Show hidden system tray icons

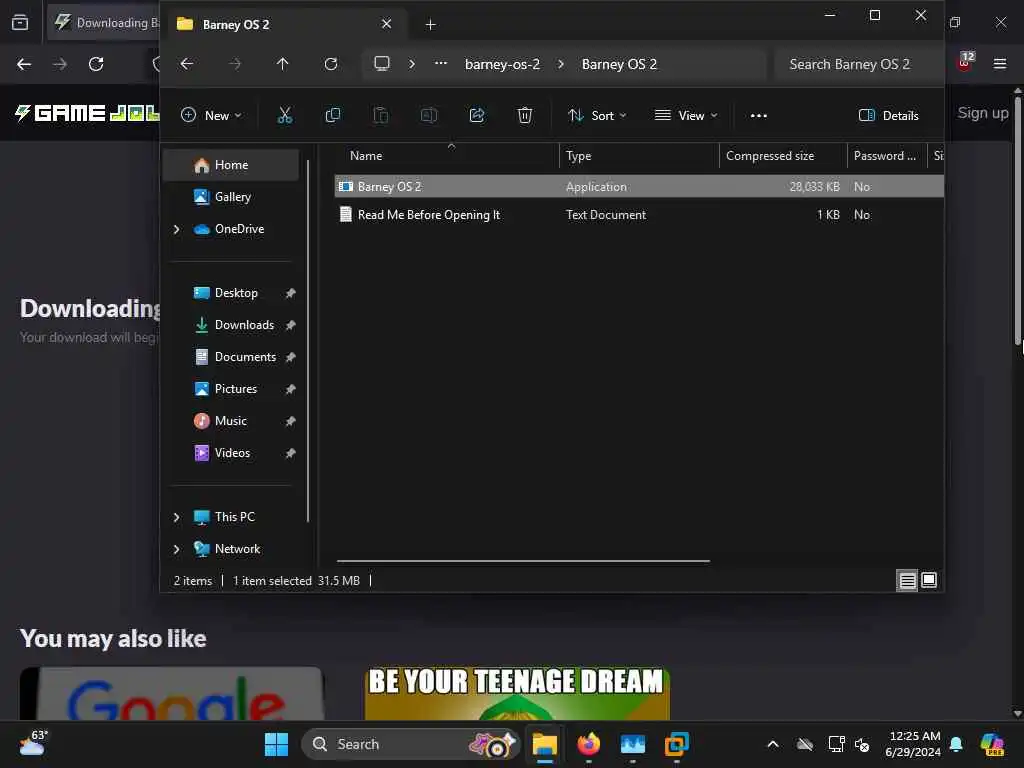pyautogui.click(x=773, y=744)
